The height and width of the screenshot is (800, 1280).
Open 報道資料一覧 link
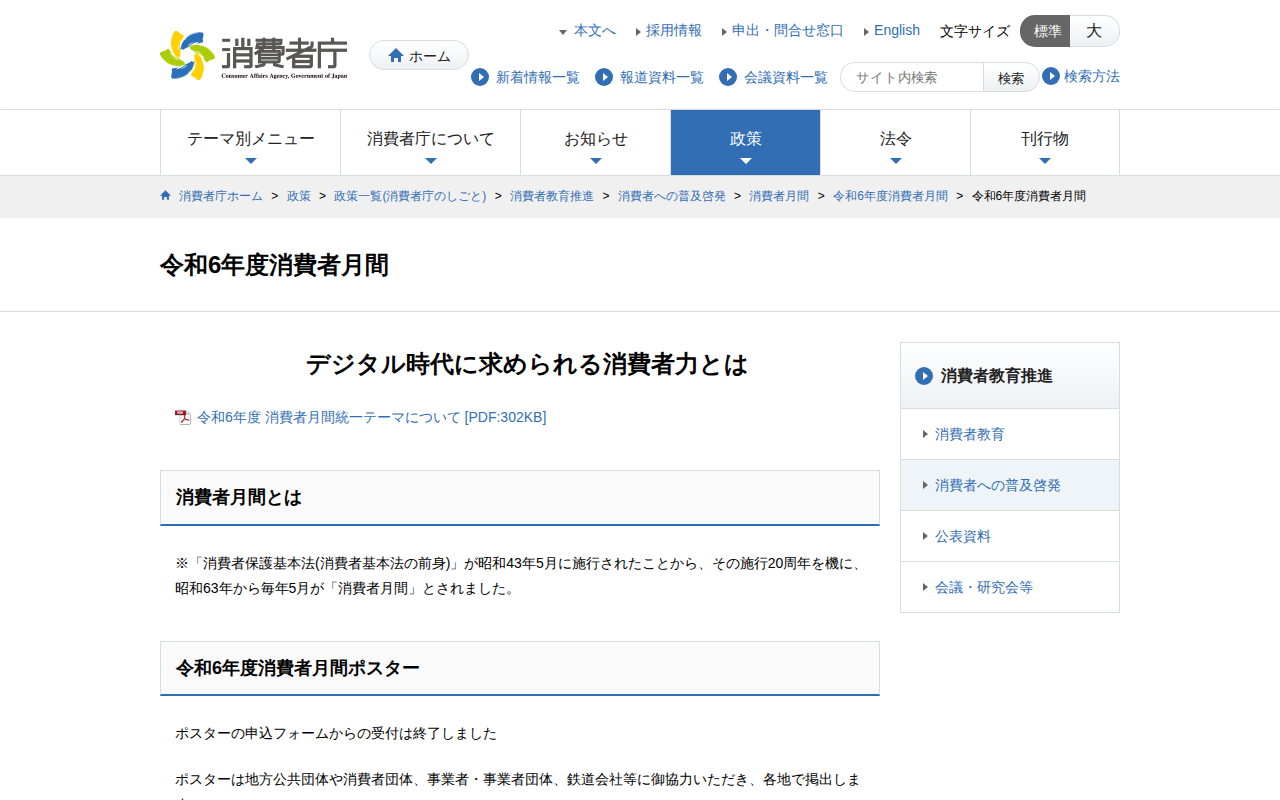click(x=662, y=77)
